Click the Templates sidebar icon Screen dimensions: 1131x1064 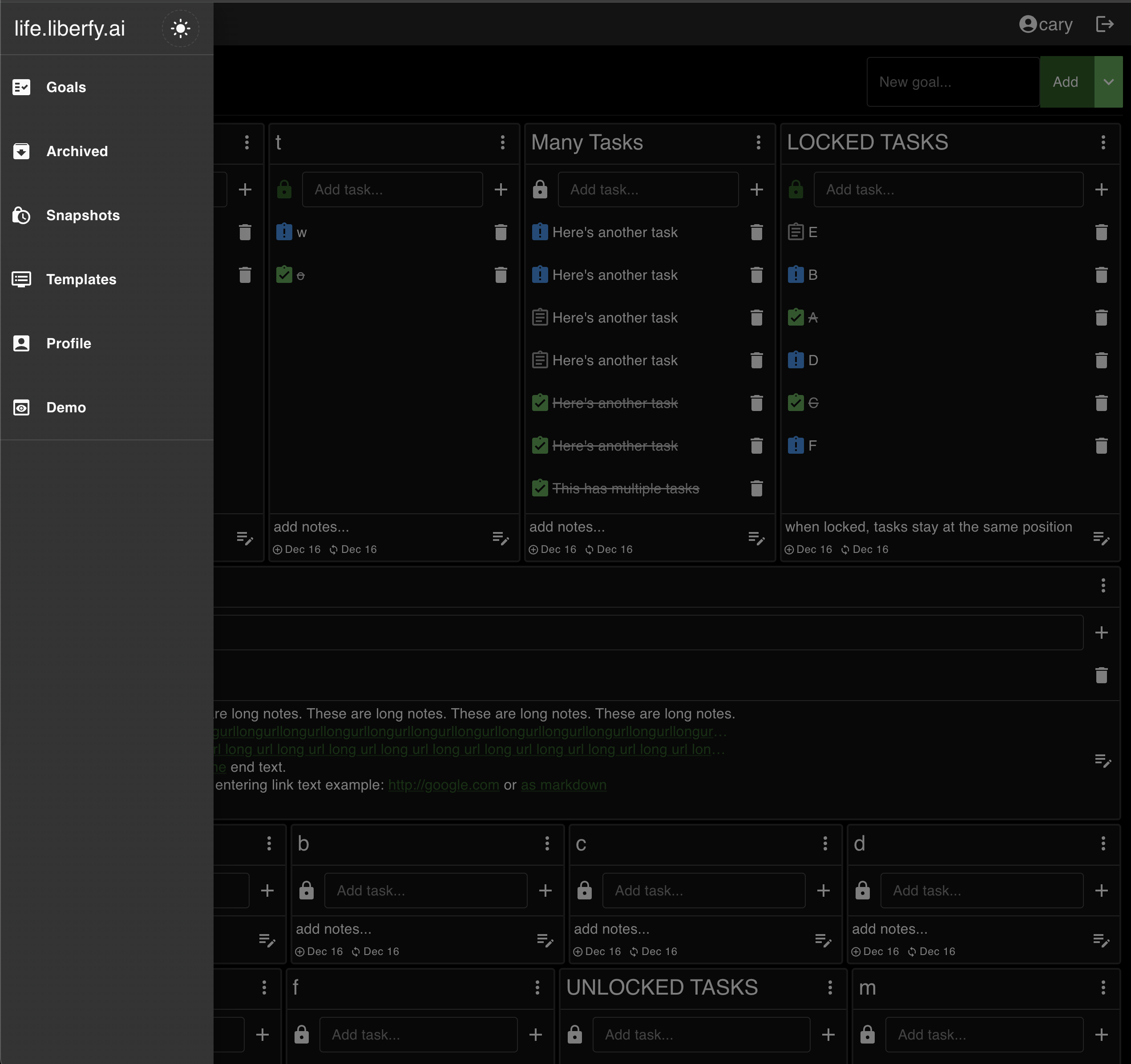pos(22,279)
